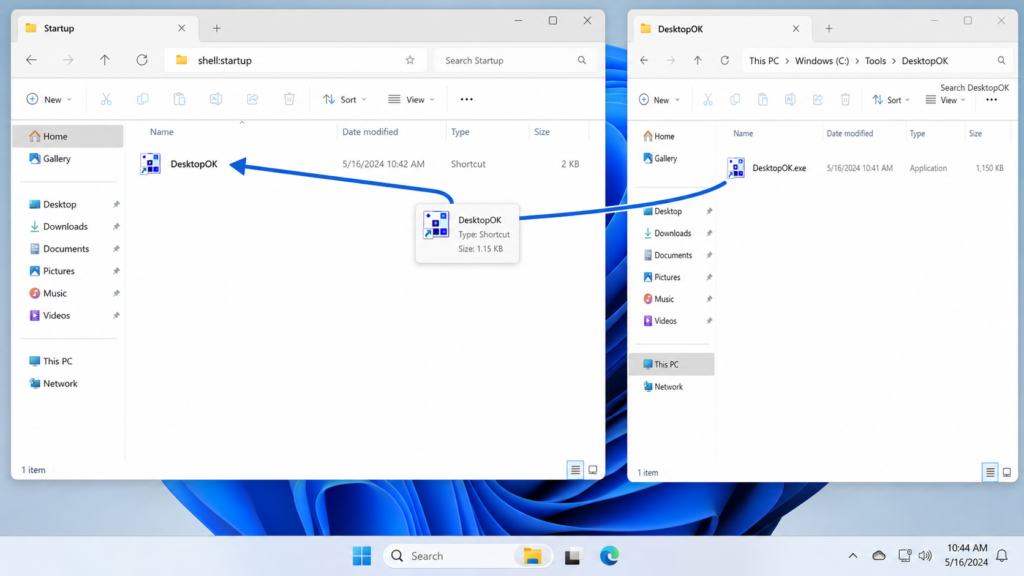This screenshot has height=576, width=1024.
Task: Open the Sort dropdown in DesktopOK window
Action: pyautogui.click(x=891, y=100)
